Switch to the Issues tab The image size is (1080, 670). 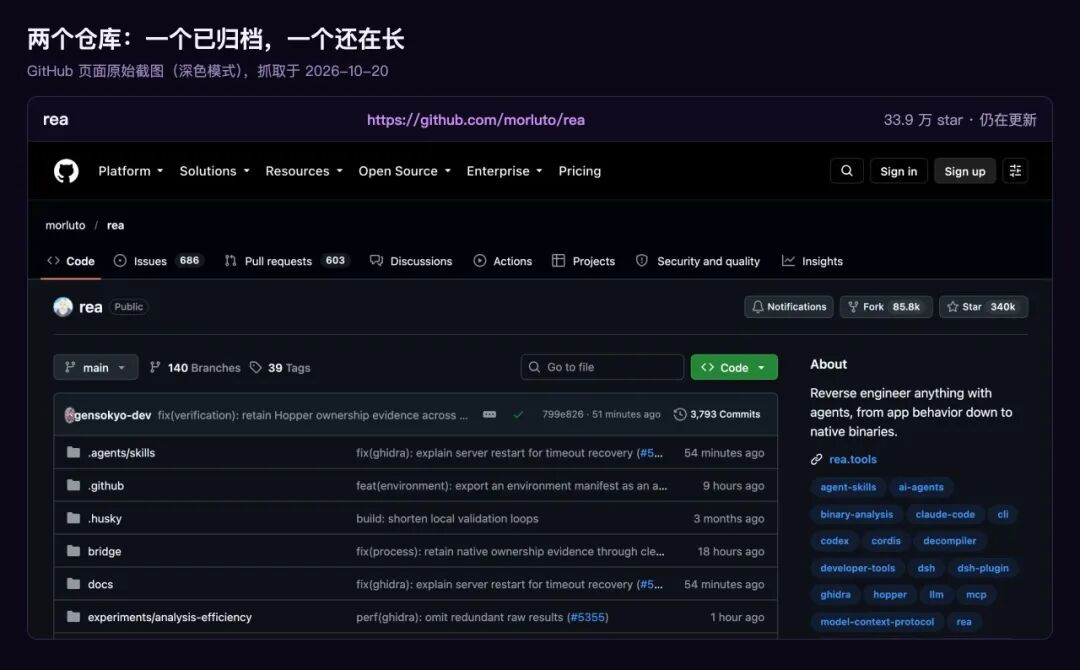point(158,261)
